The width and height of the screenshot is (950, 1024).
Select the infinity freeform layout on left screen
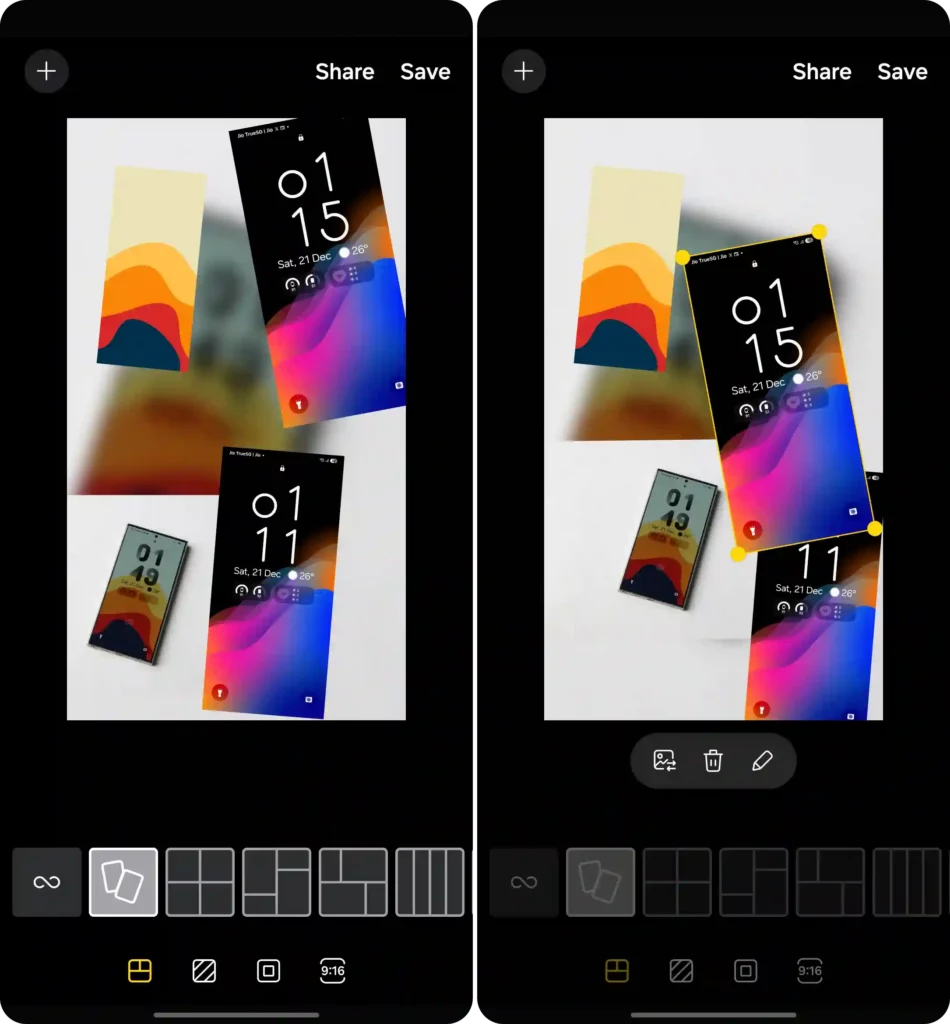click(47, 882)
